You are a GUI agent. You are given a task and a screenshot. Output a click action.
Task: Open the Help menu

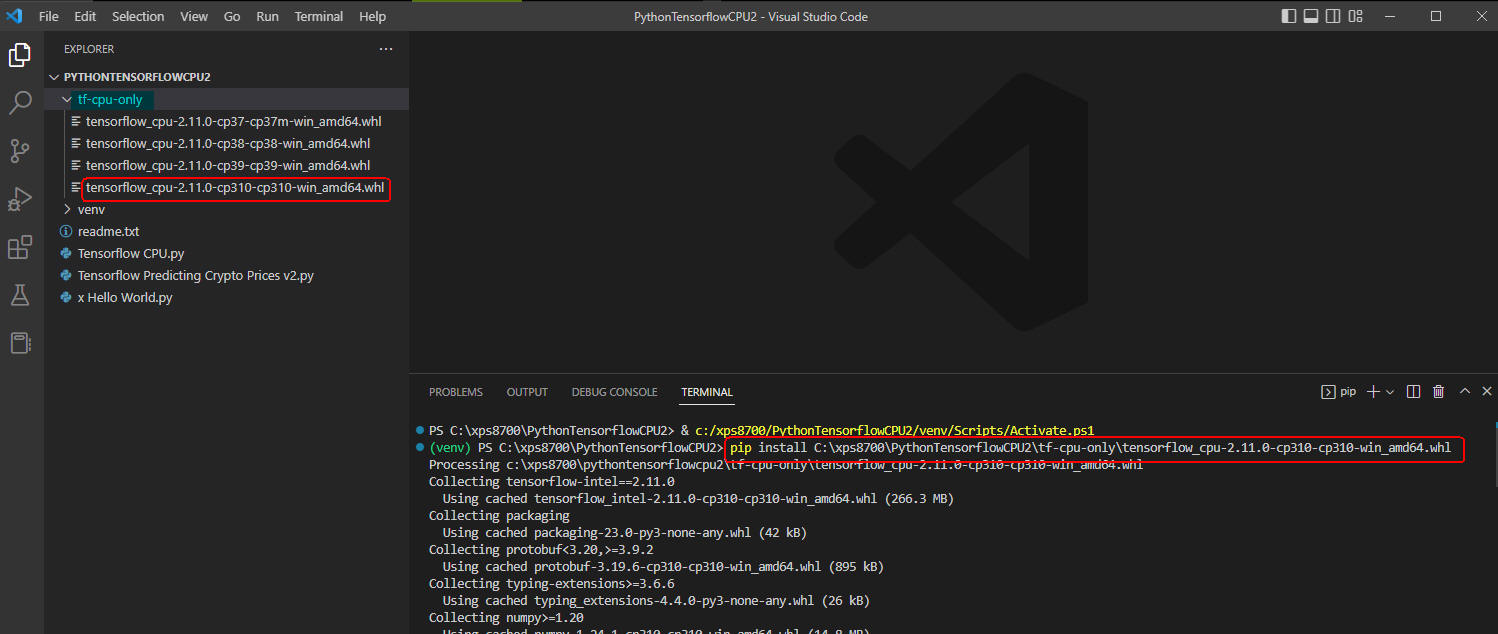pos(372,16)
